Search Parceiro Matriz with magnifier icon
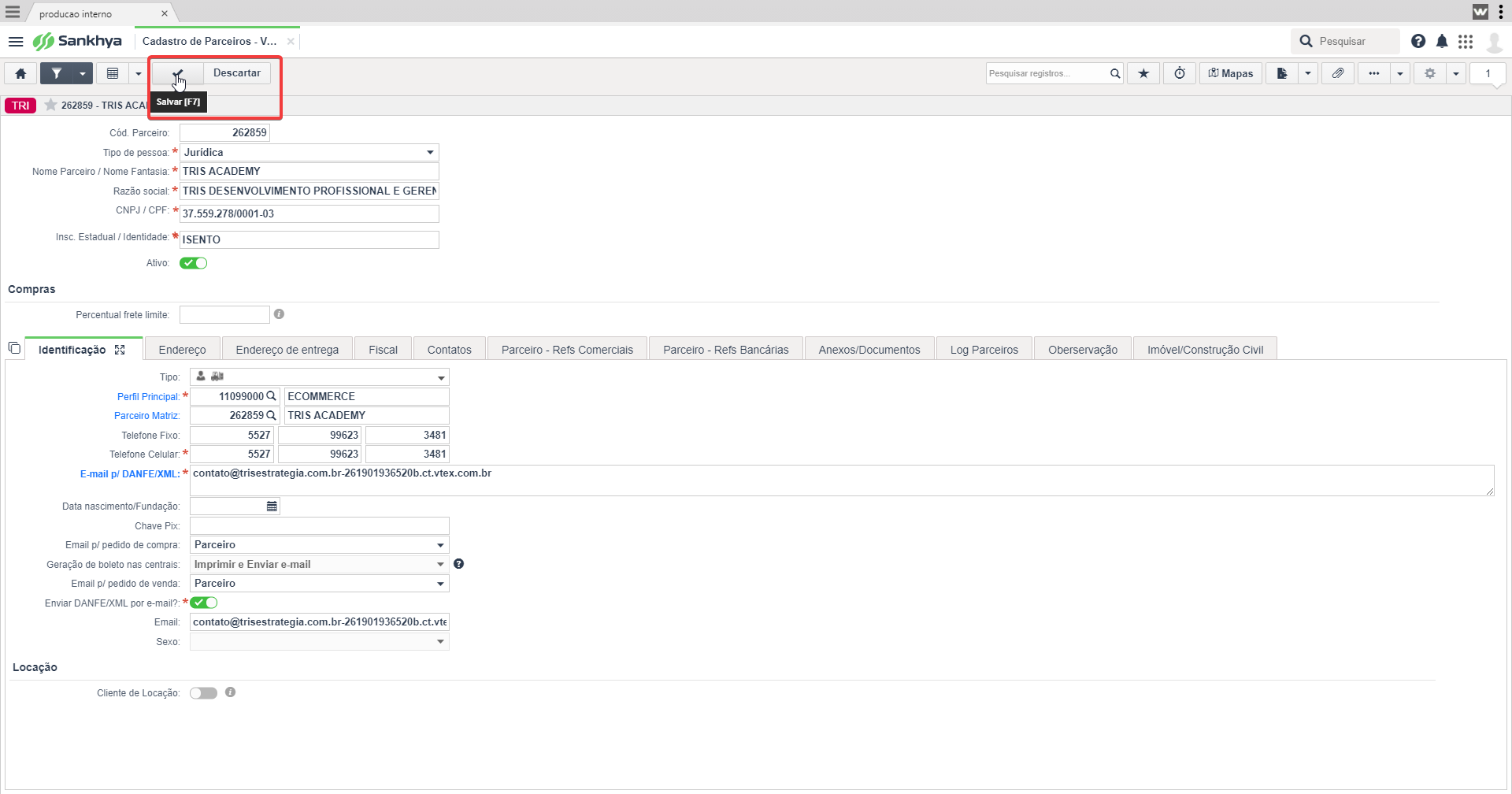Screen dimensions: 1512x794 coord(272,415)
